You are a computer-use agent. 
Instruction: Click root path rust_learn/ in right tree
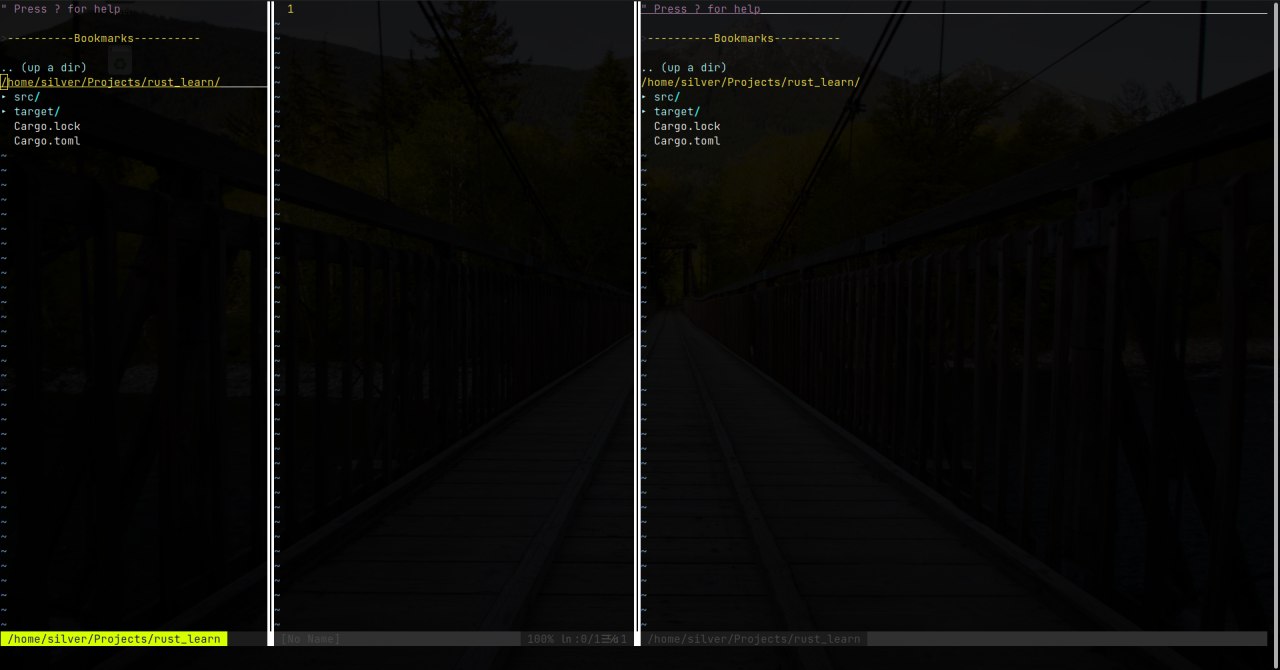coord(751,82)
